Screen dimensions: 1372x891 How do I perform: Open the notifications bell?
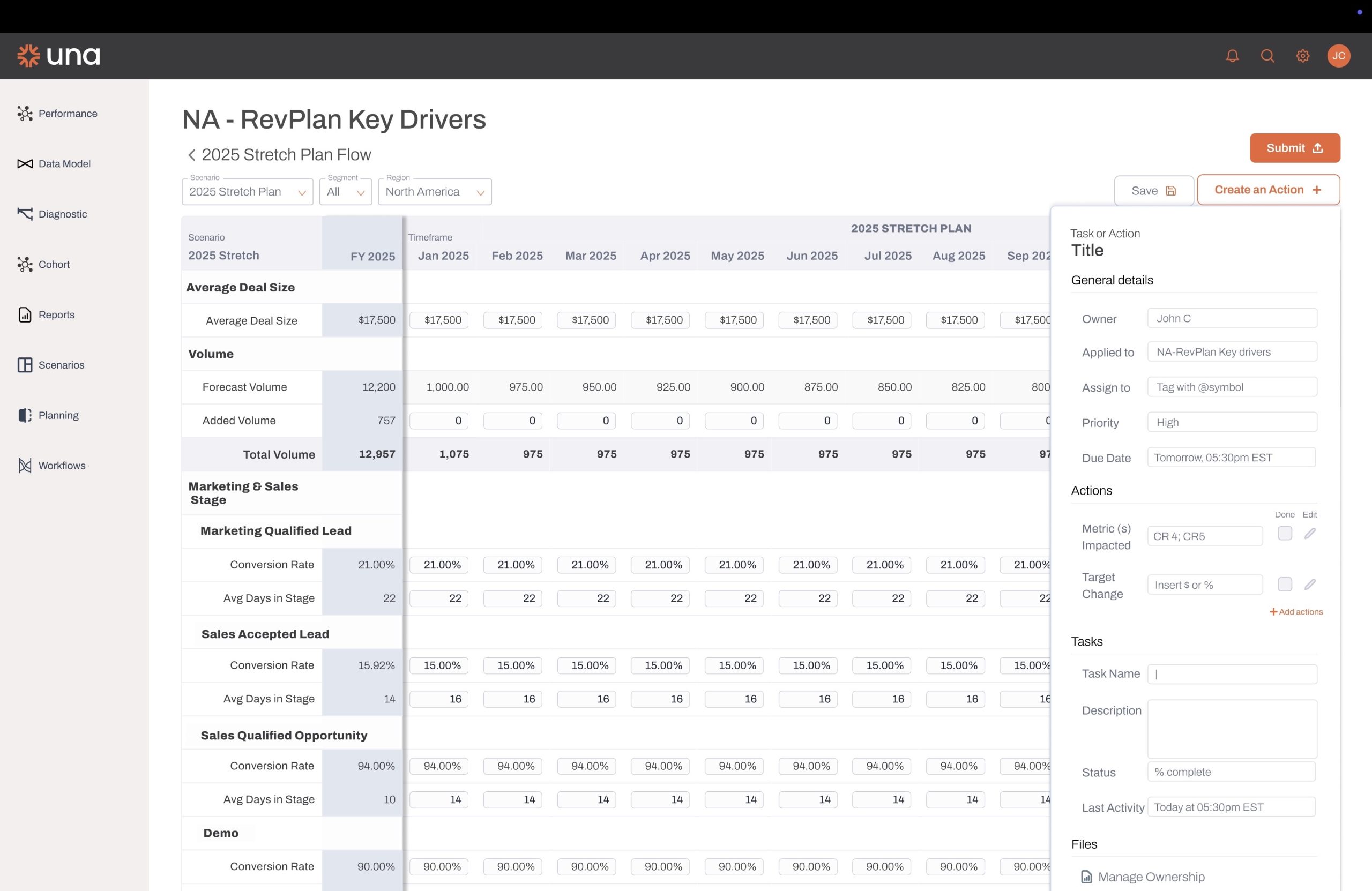(1233, 56)
